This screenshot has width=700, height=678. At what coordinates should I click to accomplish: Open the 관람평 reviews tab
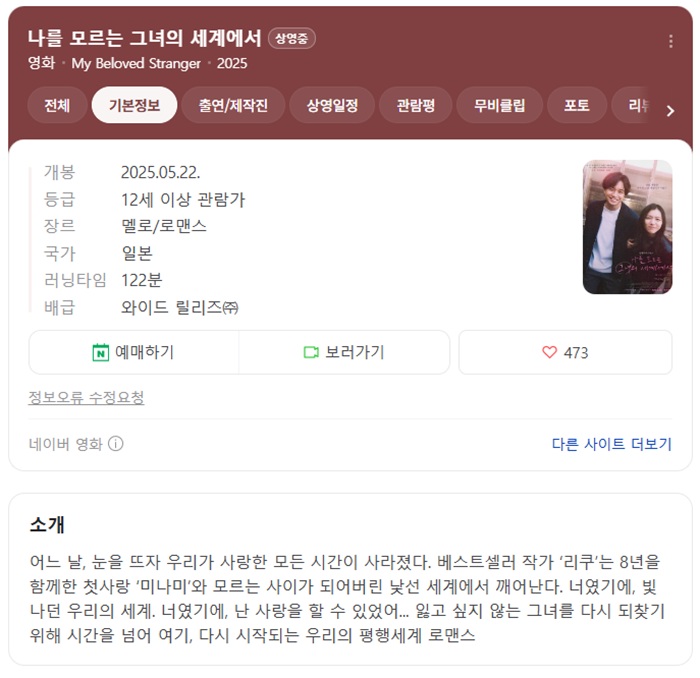tap(416, 105)
